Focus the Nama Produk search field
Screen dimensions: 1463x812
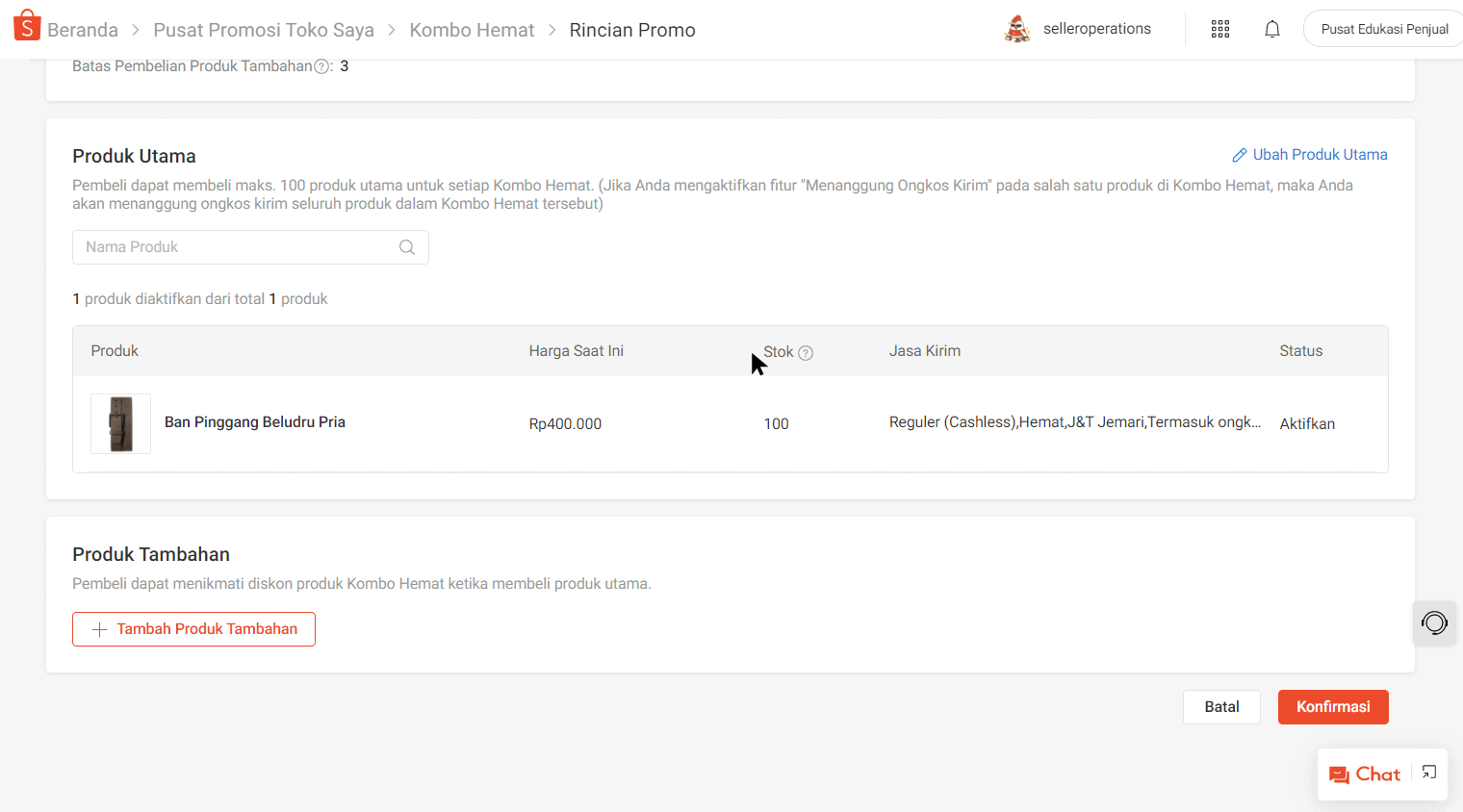(x=236, y=247)
